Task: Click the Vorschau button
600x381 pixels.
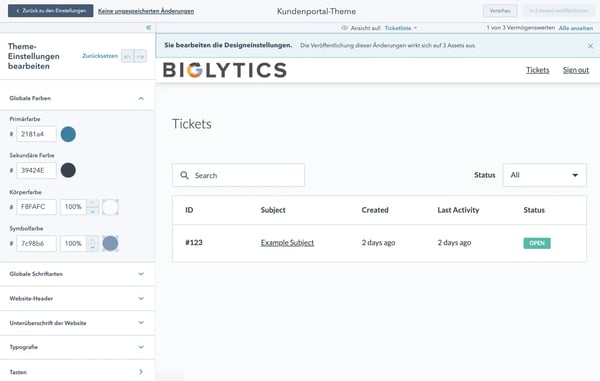Action: coord(500,11)
